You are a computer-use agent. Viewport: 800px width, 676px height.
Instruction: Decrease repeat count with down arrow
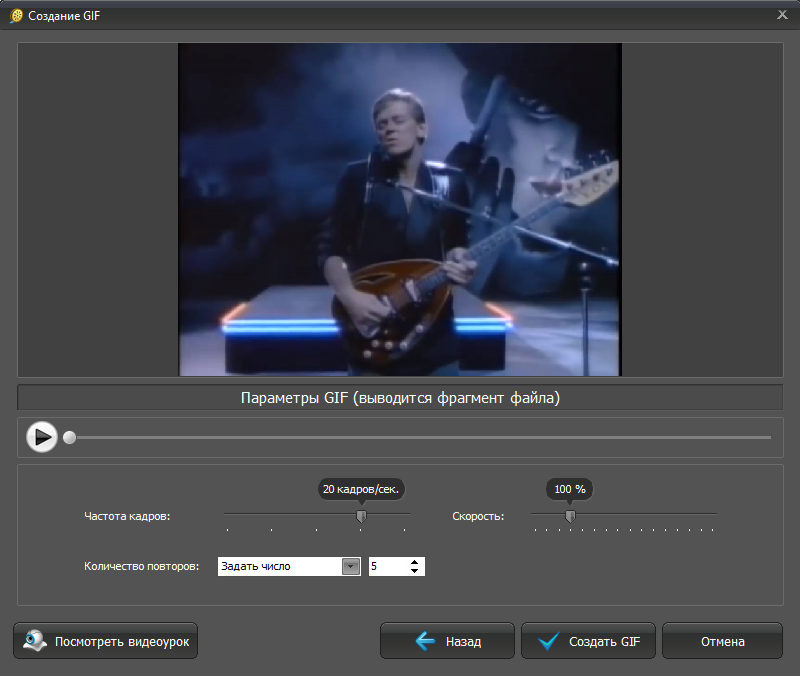point(414,571)
